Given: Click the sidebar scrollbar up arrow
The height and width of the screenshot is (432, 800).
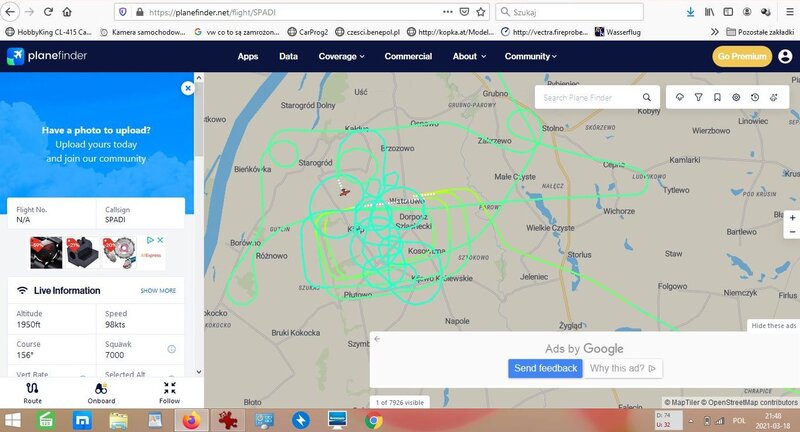Looking at the screenshot, I should click(x=199, y=78).
